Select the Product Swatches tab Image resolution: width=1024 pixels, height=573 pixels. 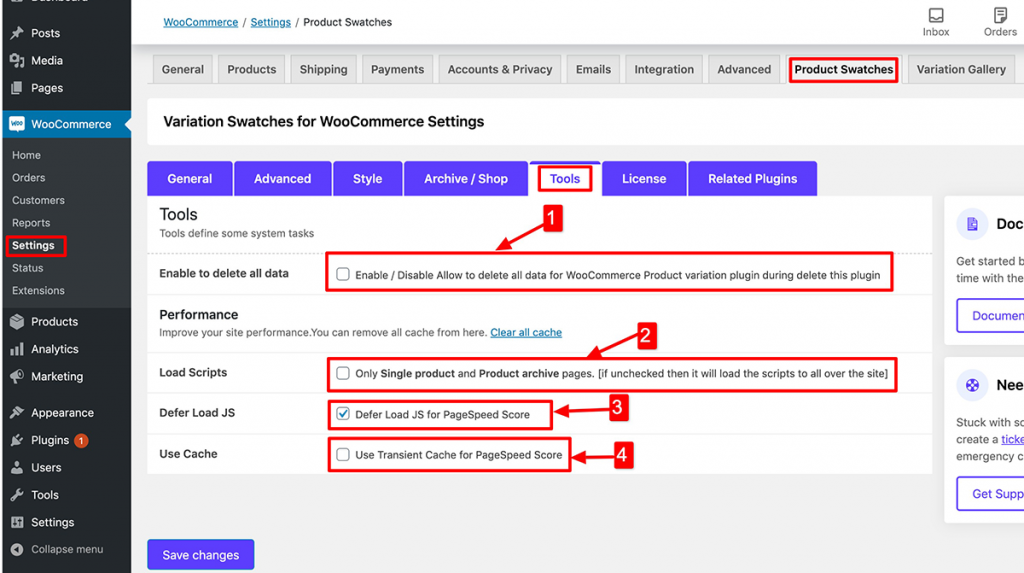844,69
